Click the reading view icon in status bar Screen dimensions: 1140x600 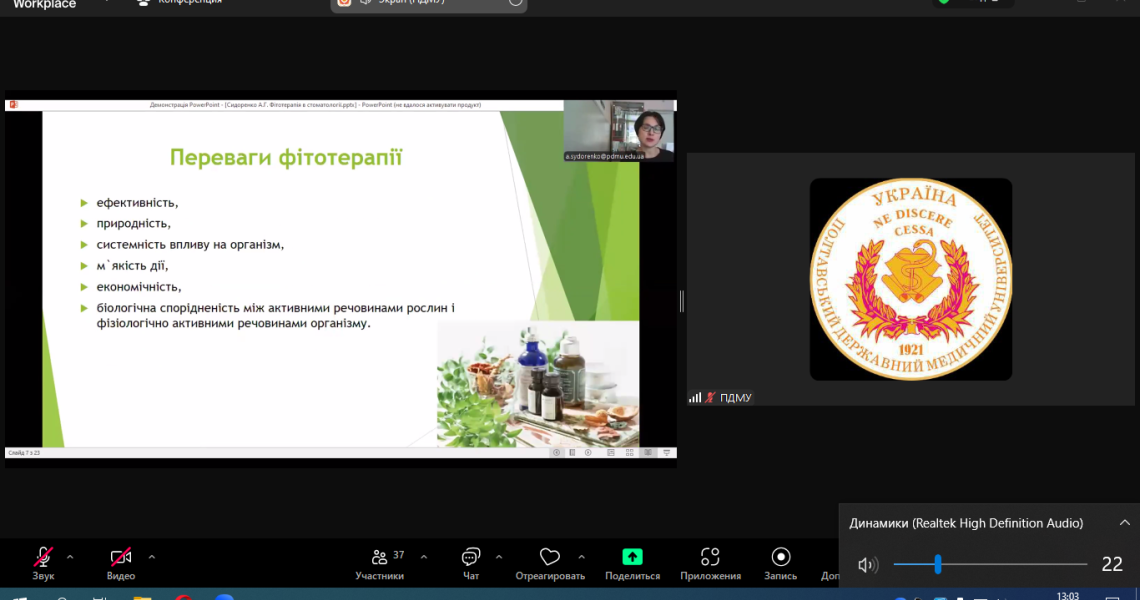[x=648, y=452]
